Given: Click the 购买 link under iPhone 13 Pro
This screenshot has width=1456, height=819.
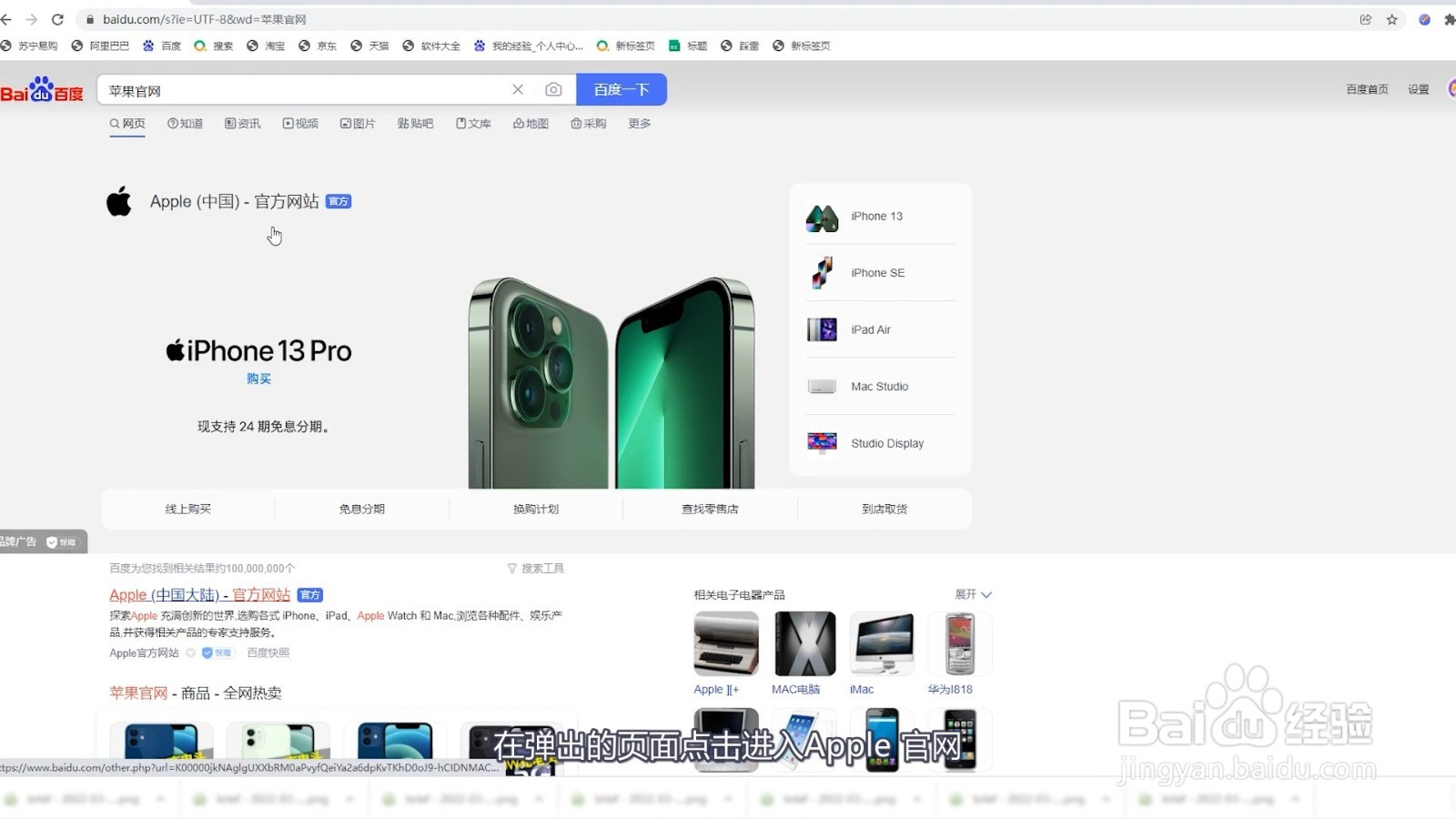Looking at the screenshot, I should (x=258, y=379).
